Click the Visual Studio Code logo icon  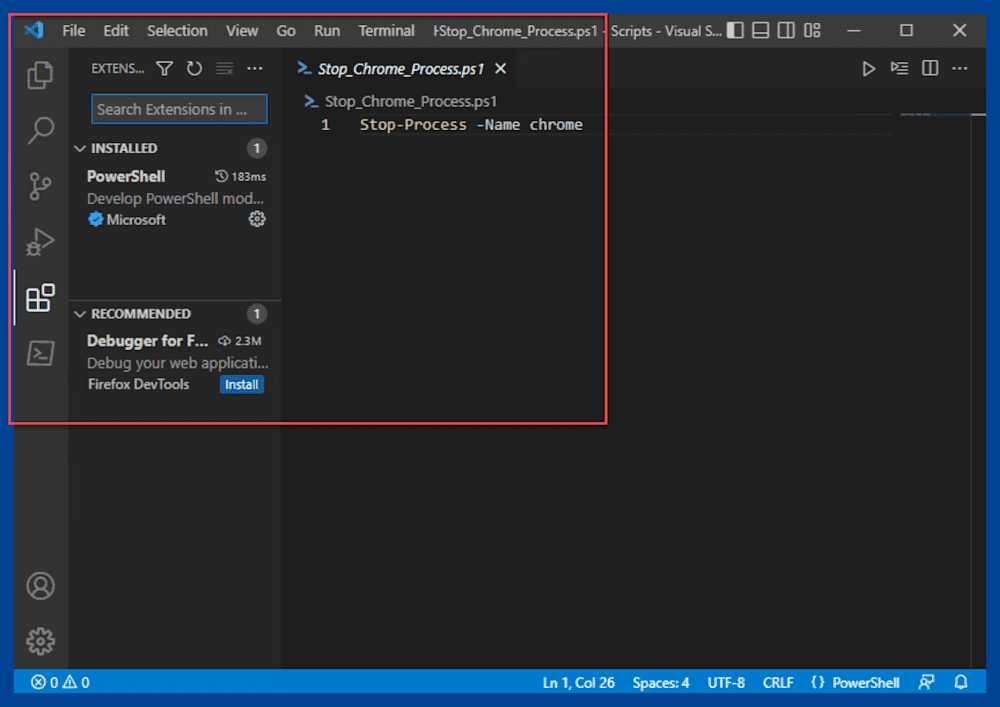[34, 30]
